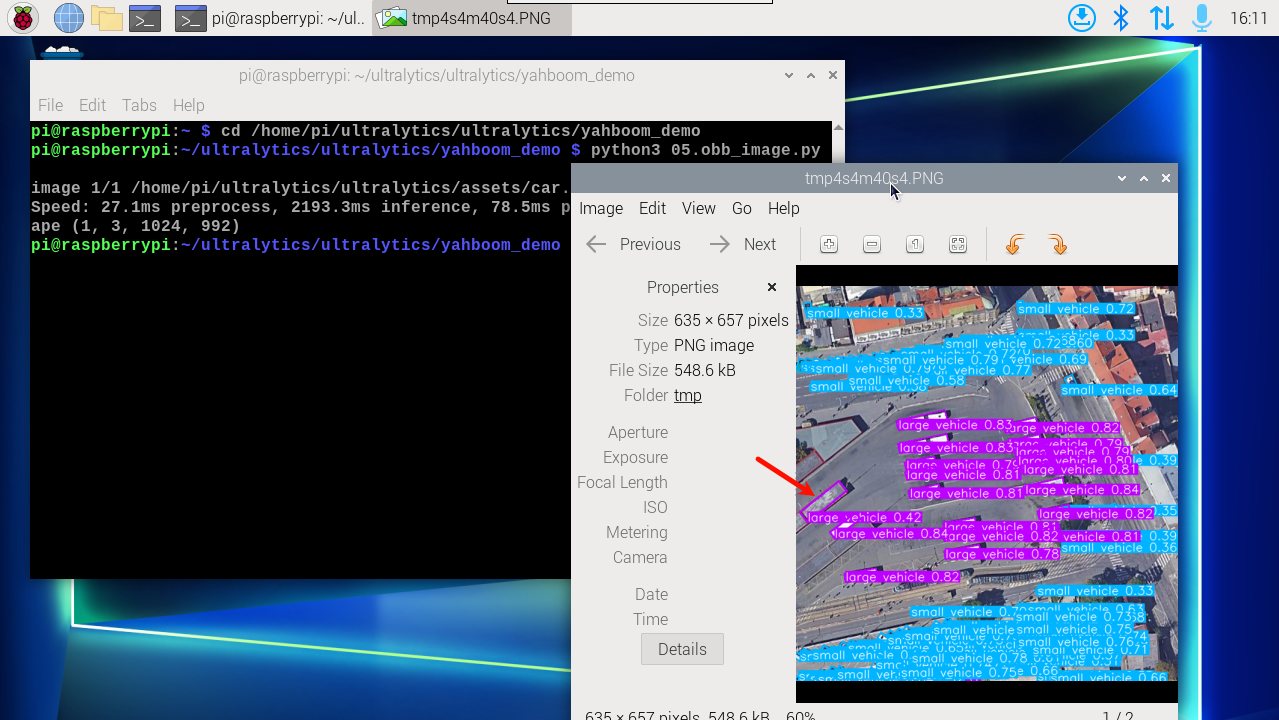Image resolution: width=1279 pixels, height=720 pixels.
Task: Rotate image clockwise
Action: point(1057,244)
